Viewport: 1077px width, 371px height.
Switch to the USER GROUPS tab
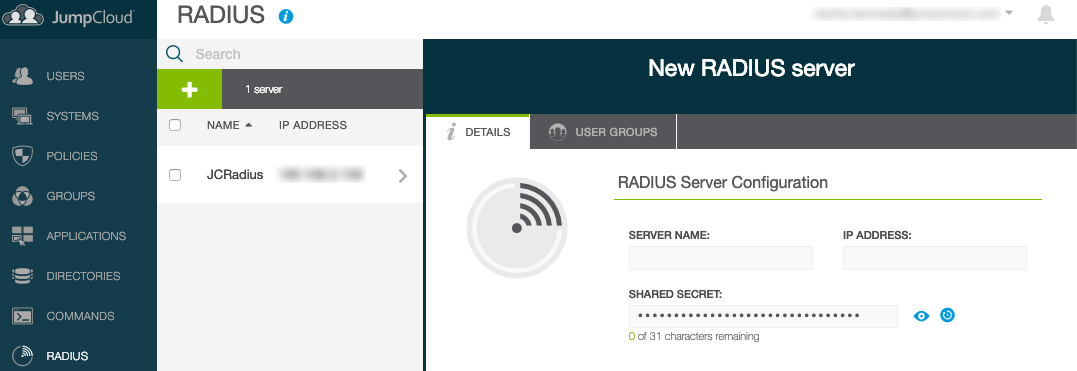click(603, 132)
